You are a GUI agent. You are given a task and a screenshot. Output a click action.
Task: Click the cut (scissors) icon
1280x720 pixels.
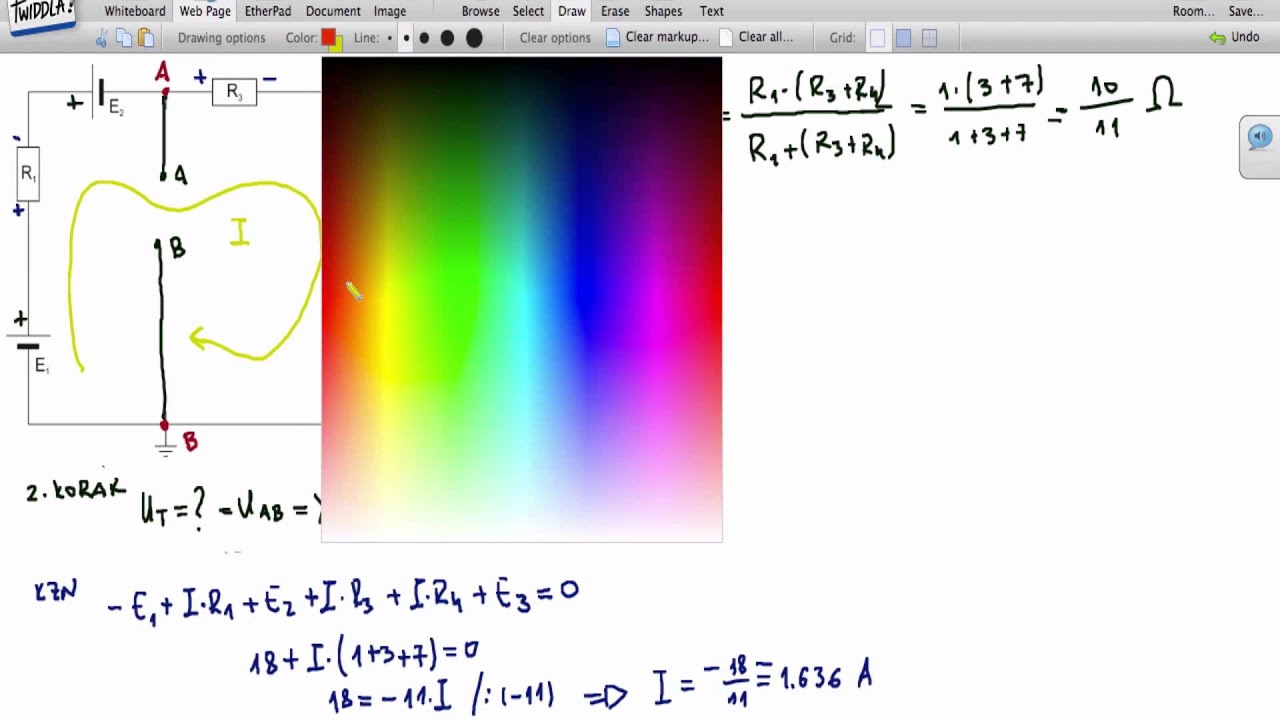point(101,38)
